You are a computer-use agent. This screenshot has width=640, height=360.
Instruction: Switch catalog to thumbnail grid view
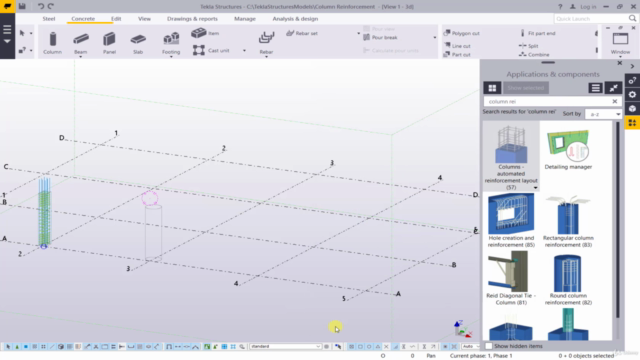(492, 88)
